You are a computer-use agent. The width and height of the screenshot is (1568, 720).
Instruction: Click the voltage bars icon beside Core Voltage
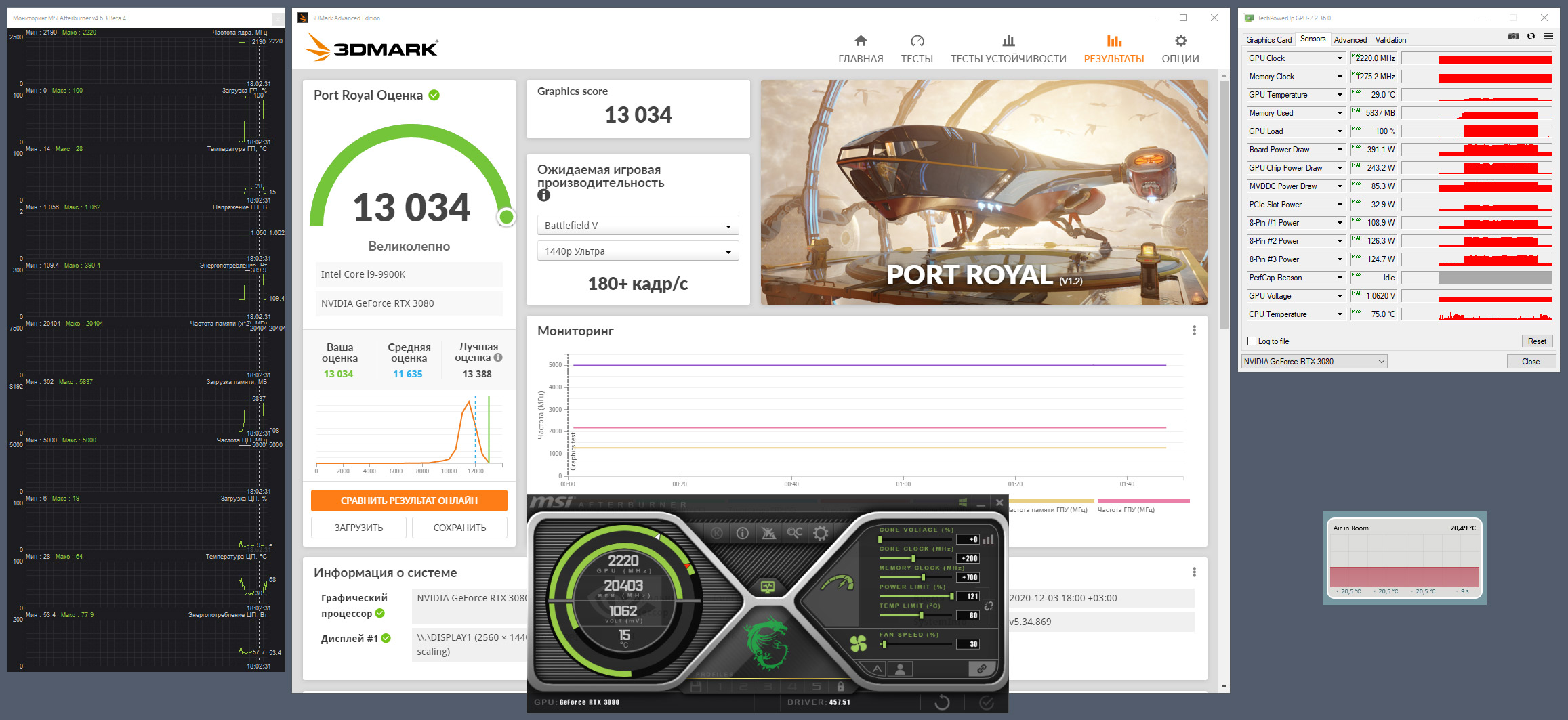[989, 539]
